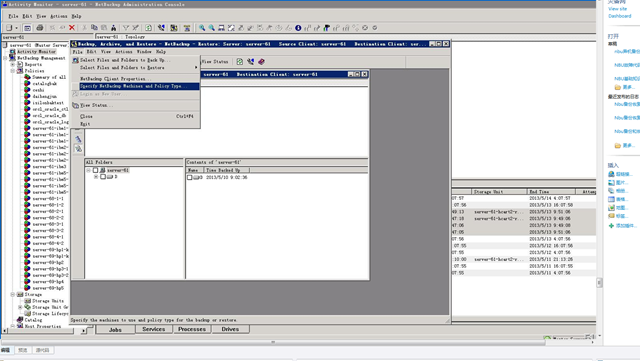
Task: Choose Select Files and Folders to Back Up
Action: [x=136, y=60]
